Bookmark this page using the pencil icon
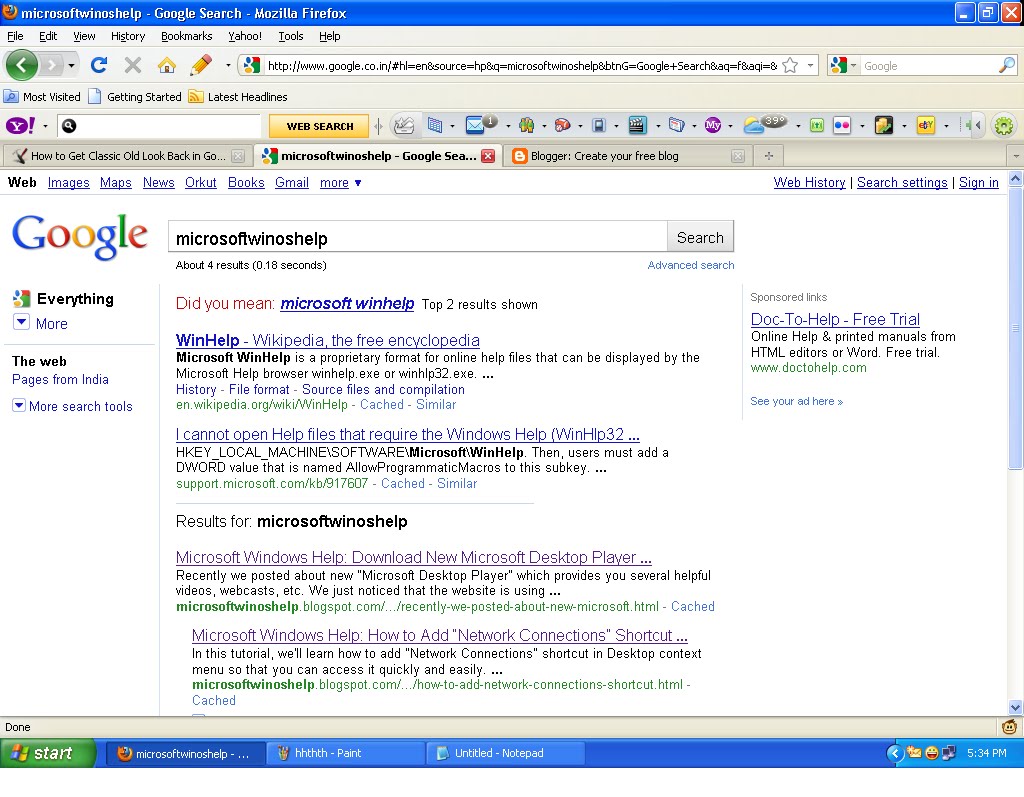Viewport: 1024px width, 797px height. pyautogui.click(x=199, y=64)
